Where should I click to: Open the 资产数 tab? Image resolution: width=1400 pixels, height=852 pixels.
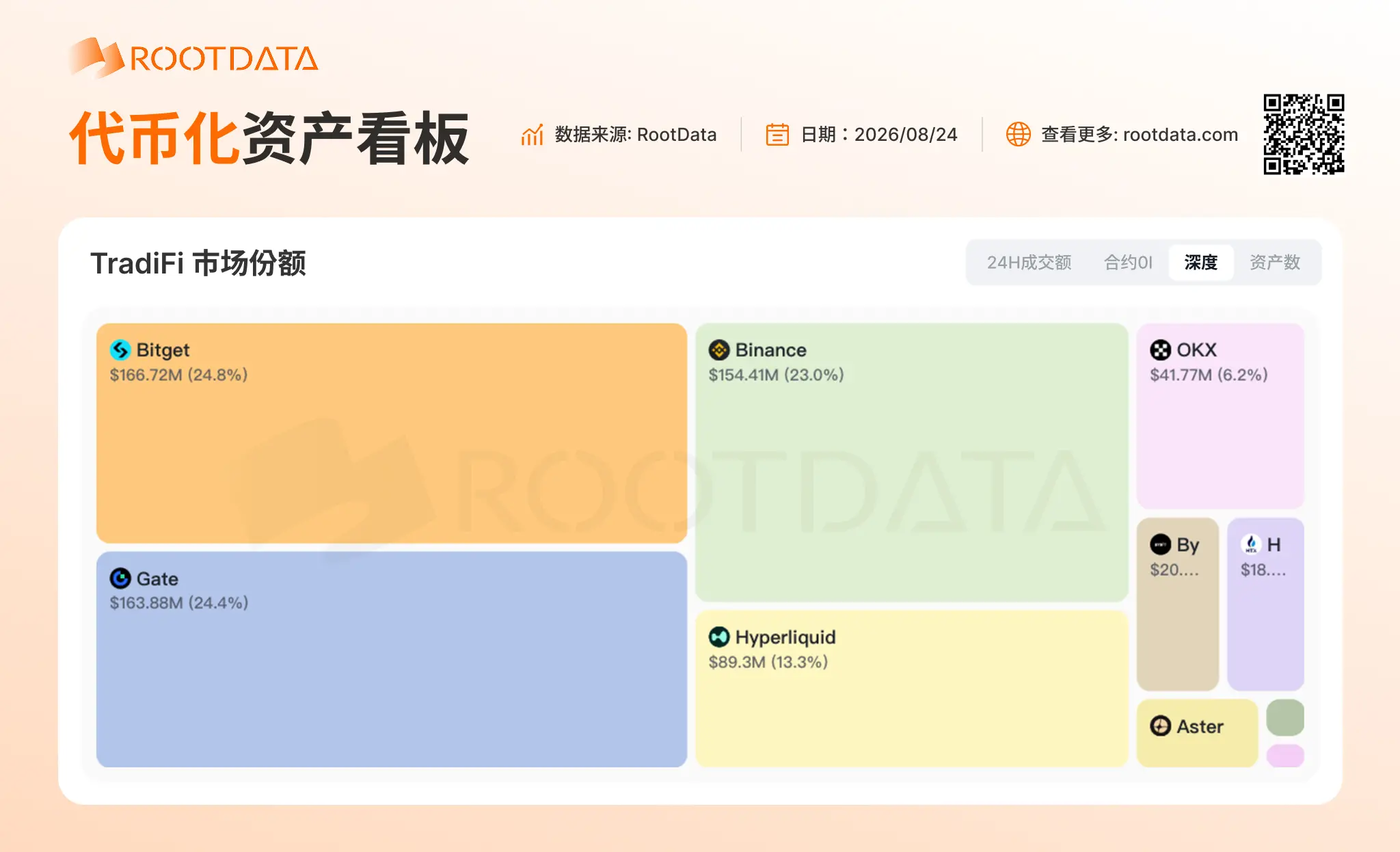(x=1275, y=263)
